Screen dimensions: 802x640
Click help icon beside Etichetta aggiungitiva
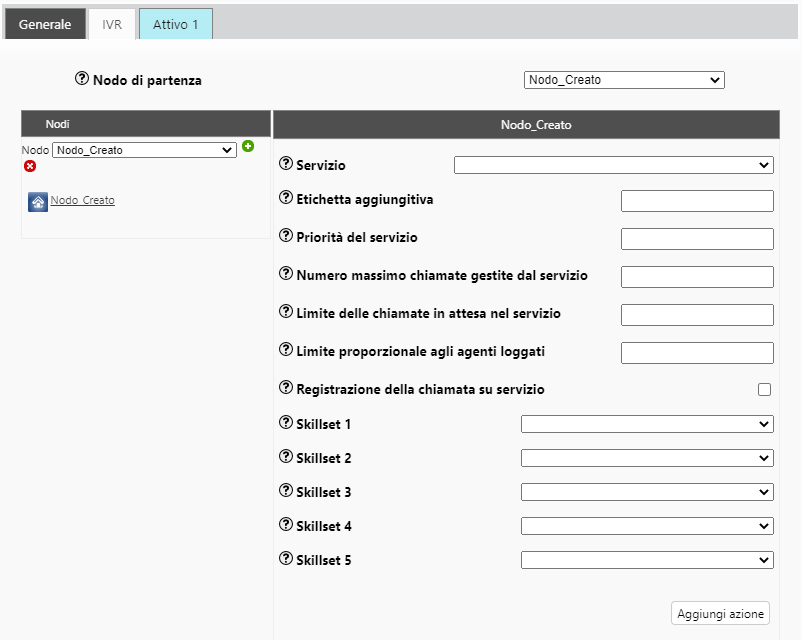click(x=286, y=198)
